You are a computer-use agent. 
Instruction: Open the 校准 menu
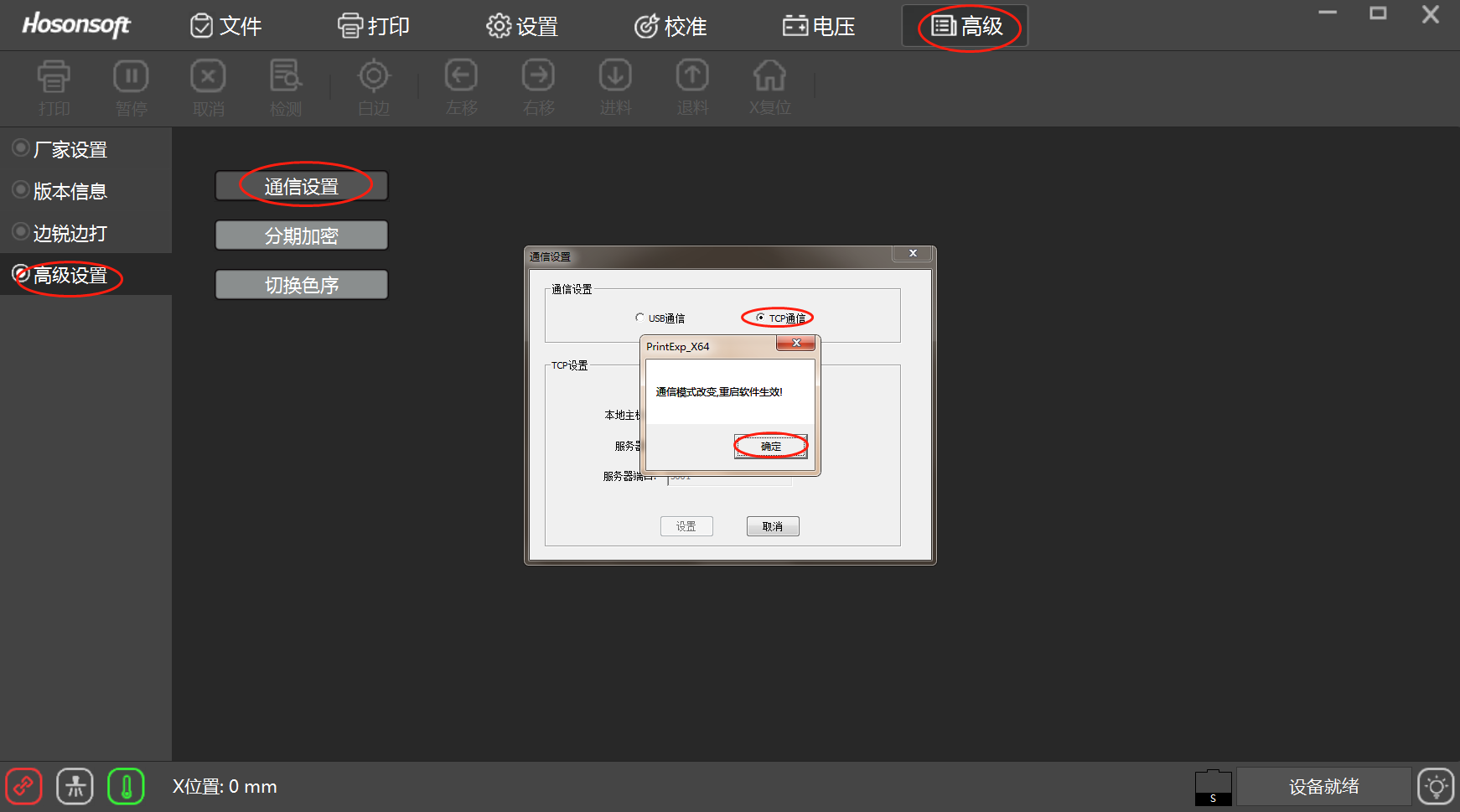(670, 27)
